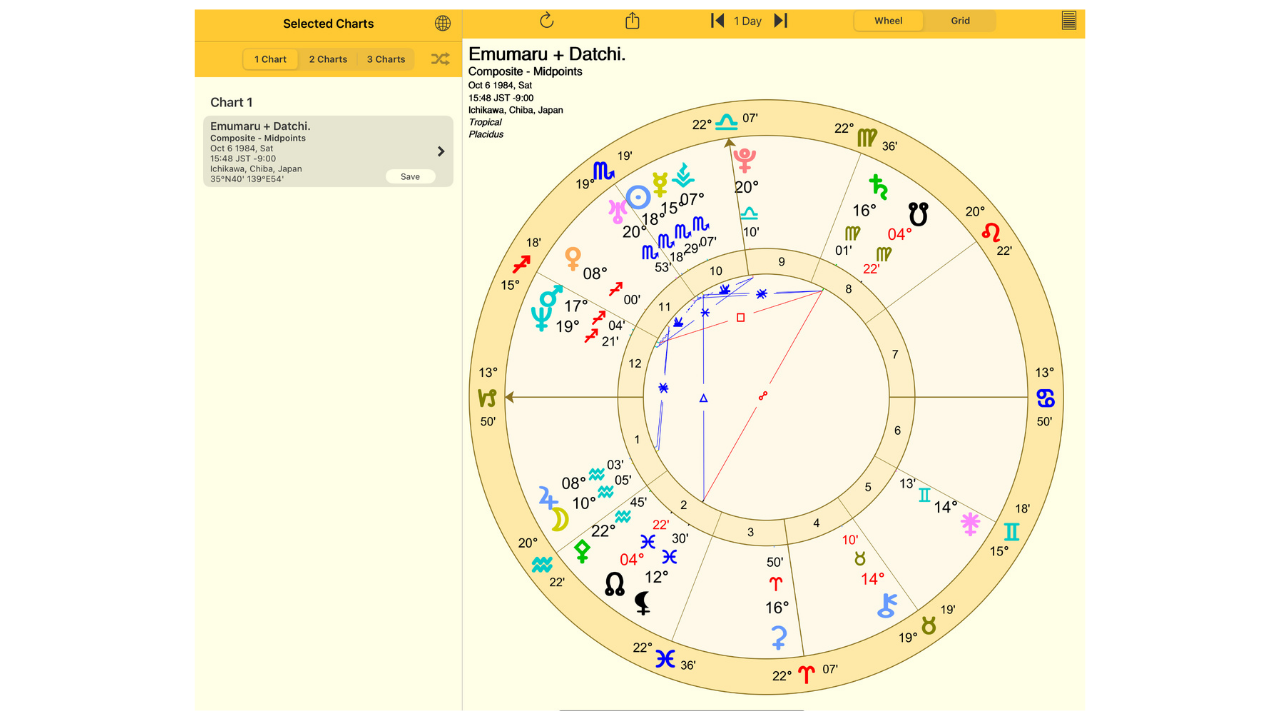The height and width of the screenshot is (720, 1280).
Task: Switch to Wheel view
Action: (888, 21)
